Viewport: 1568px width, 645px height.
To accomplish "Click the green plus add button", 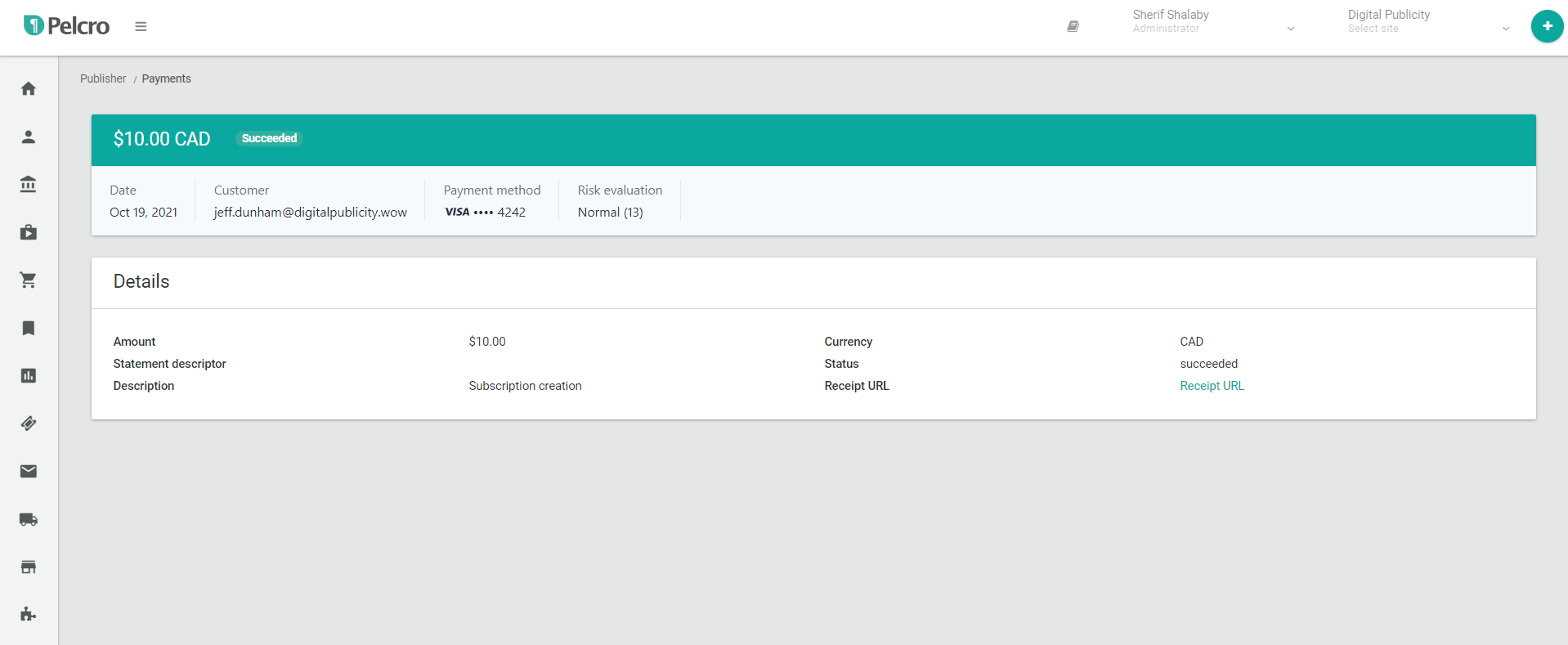I will tap(1547, 26).
